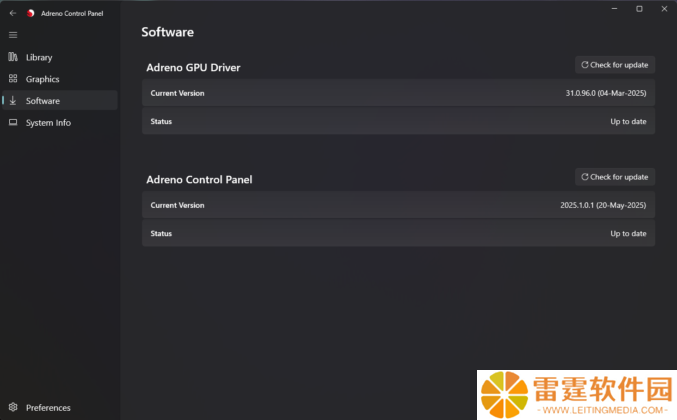Click driver version 31.0.96.0 (04-Mar-2025)
Screen dimensions: 677x420
pos(606,93)
